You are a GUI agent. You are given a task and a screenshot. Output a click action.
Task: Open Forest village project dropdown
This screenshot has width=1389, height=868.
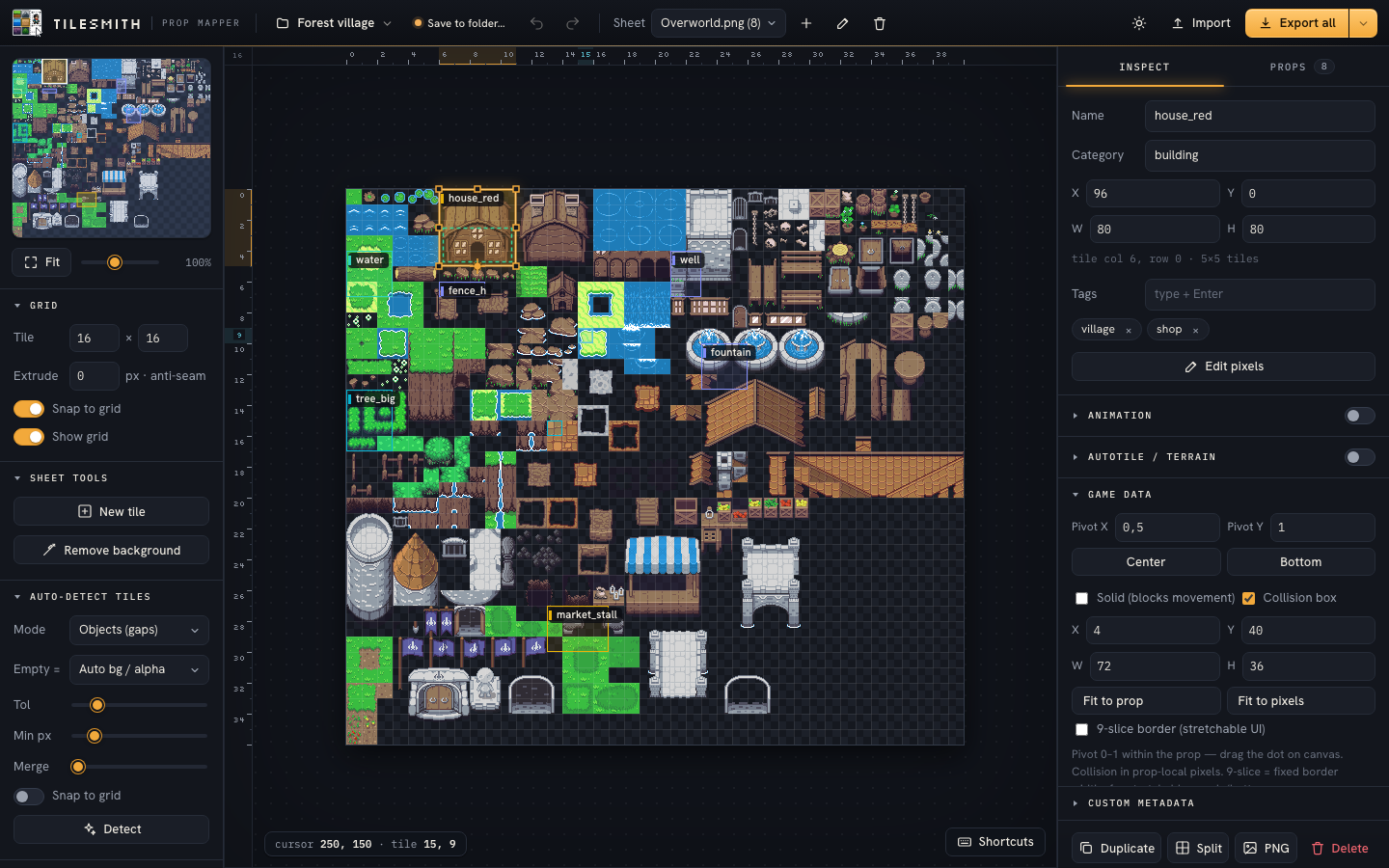(x=334, y=23)
